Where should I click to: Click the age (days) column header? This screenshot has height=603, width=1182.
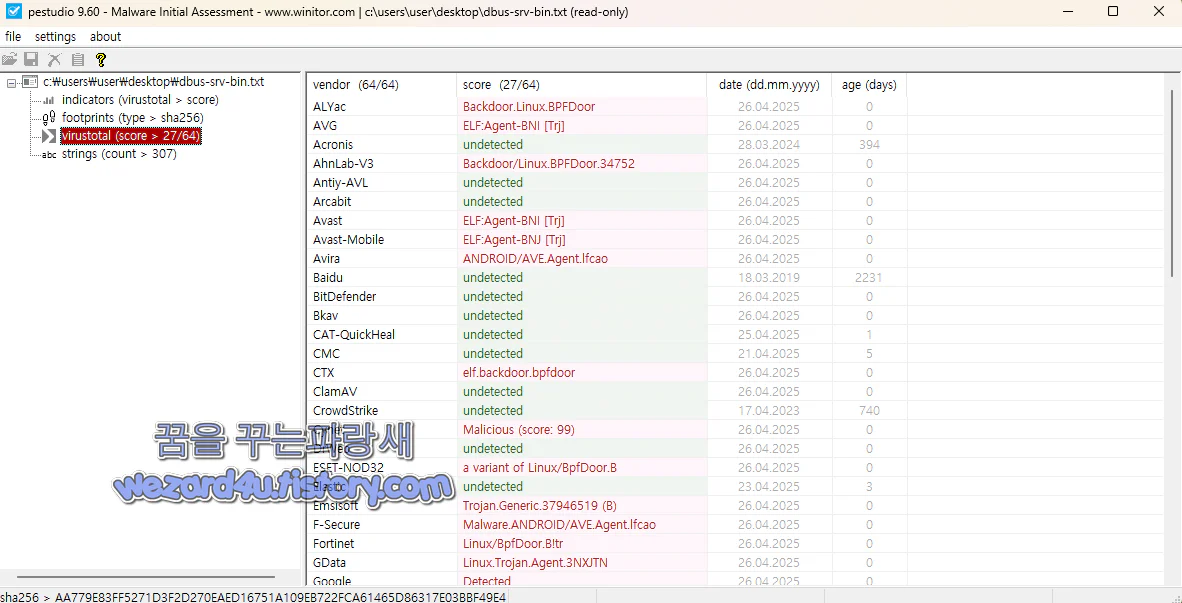868,84
